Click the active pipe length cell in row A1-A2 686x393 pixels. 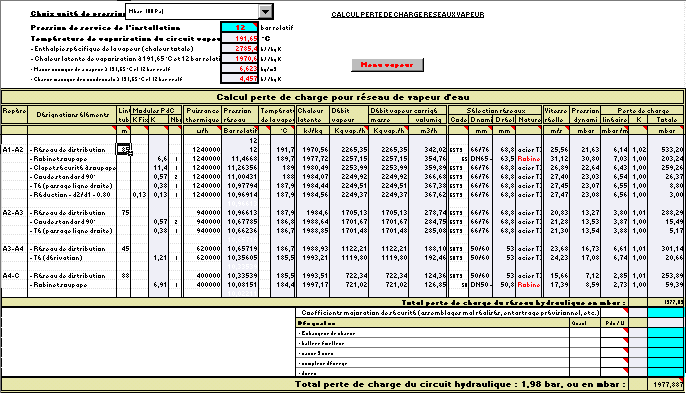click(x=123, y=150)
